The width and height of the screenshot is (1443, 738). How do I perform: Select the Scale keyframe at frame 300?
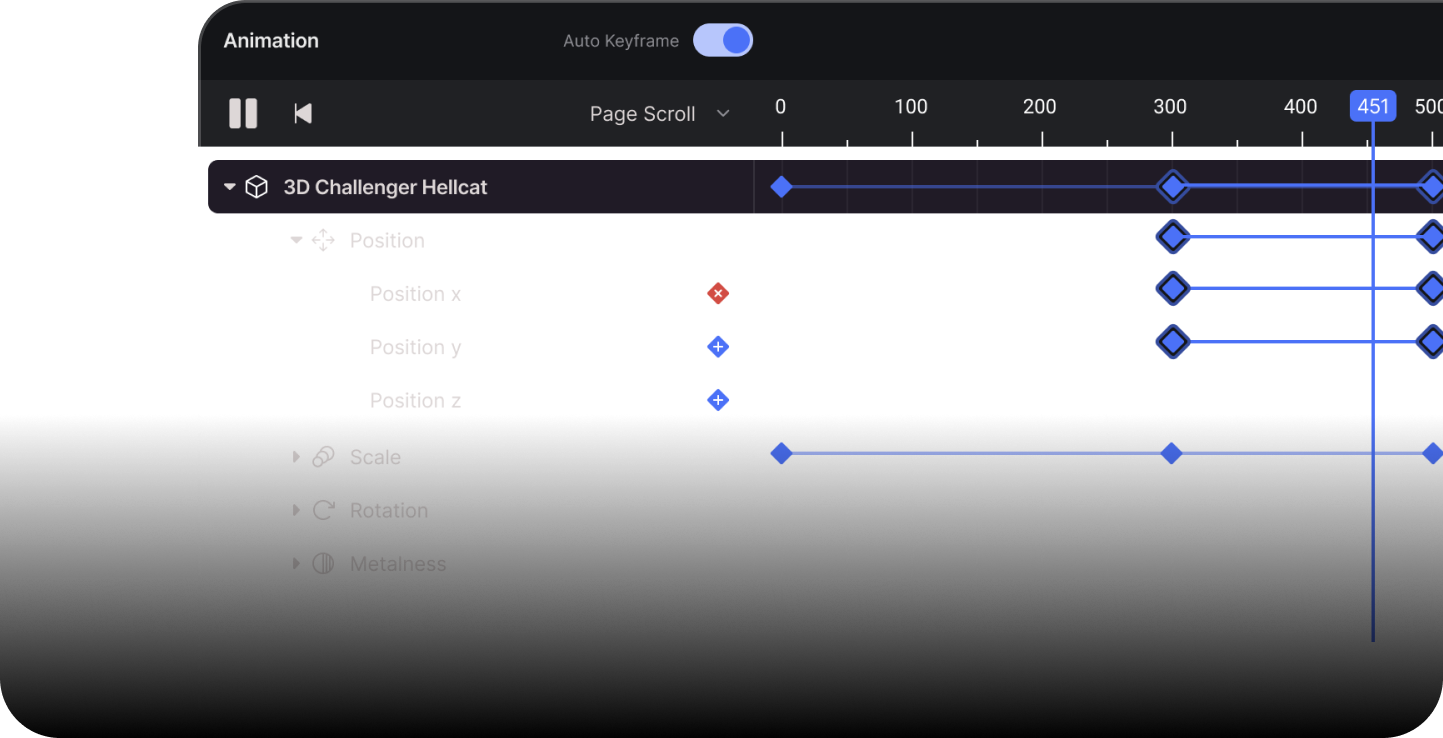click(1171, 454)
